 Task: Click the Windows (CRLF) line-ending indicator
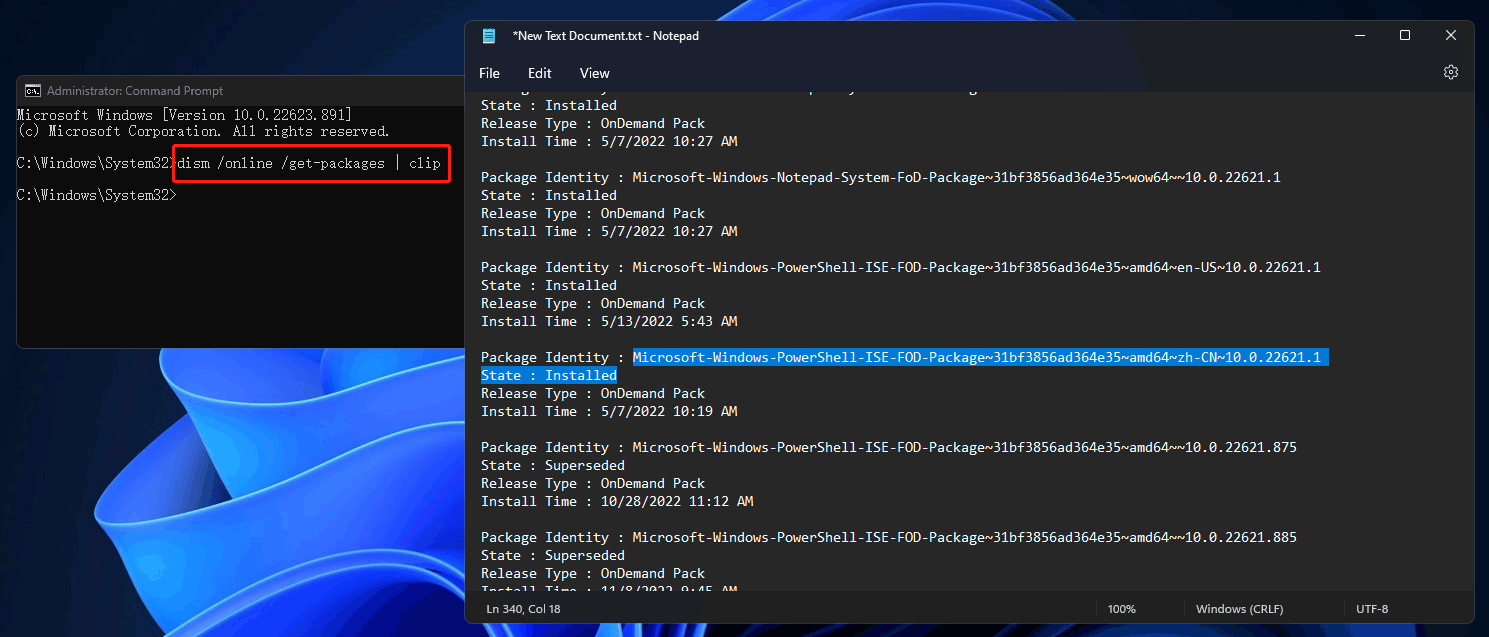1239,608
